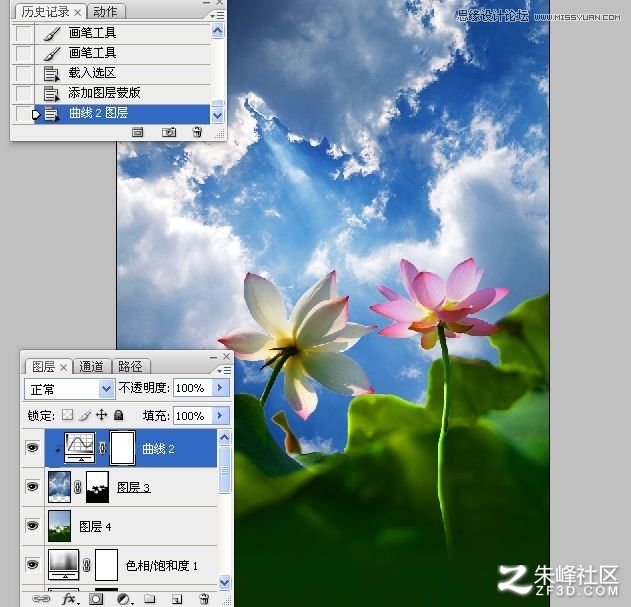Create new snapshot with the camera icon

tap(169, 132)
